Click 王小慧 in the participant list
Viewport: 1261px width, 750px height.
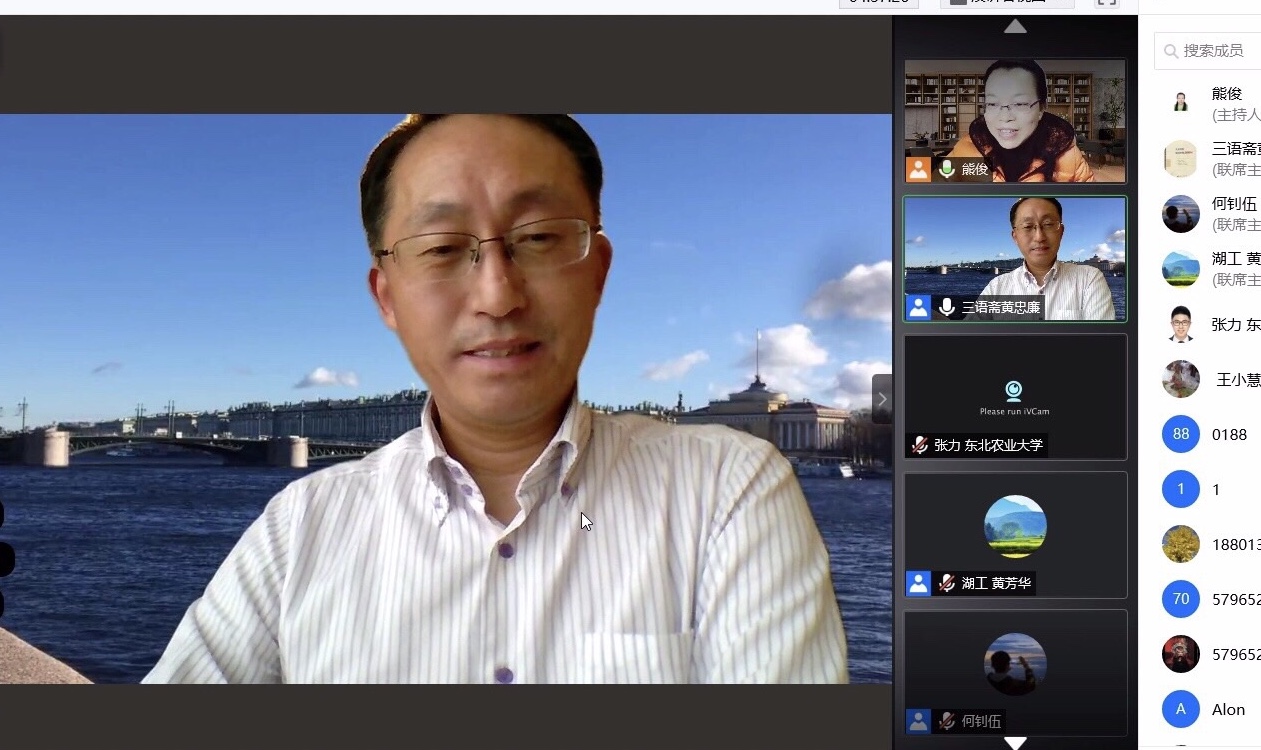tap(1236, 379)
